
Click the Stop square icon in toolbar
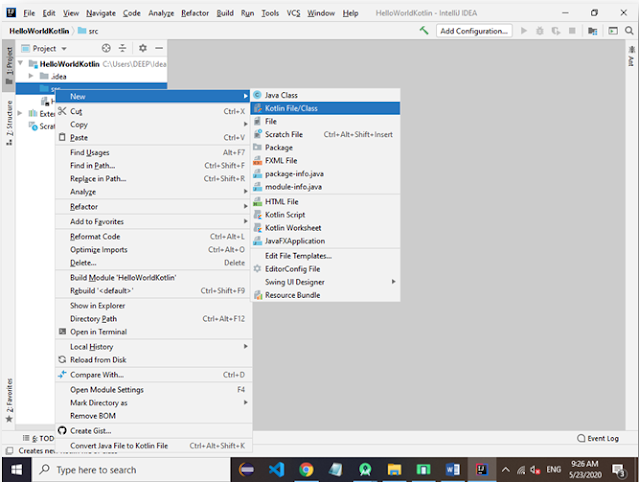pos(572,31)
